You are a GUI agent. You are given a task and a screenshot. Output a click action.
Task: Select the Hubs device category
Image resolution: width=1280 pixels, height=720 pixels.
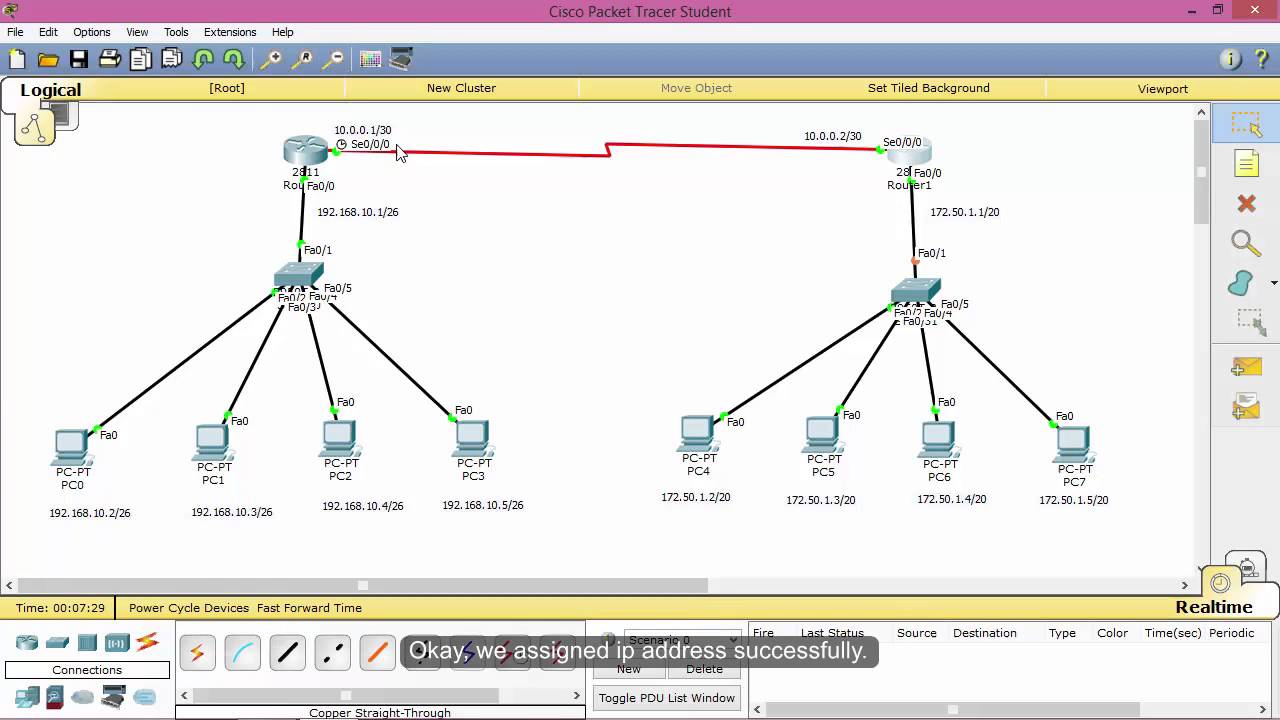coord(87,642)
